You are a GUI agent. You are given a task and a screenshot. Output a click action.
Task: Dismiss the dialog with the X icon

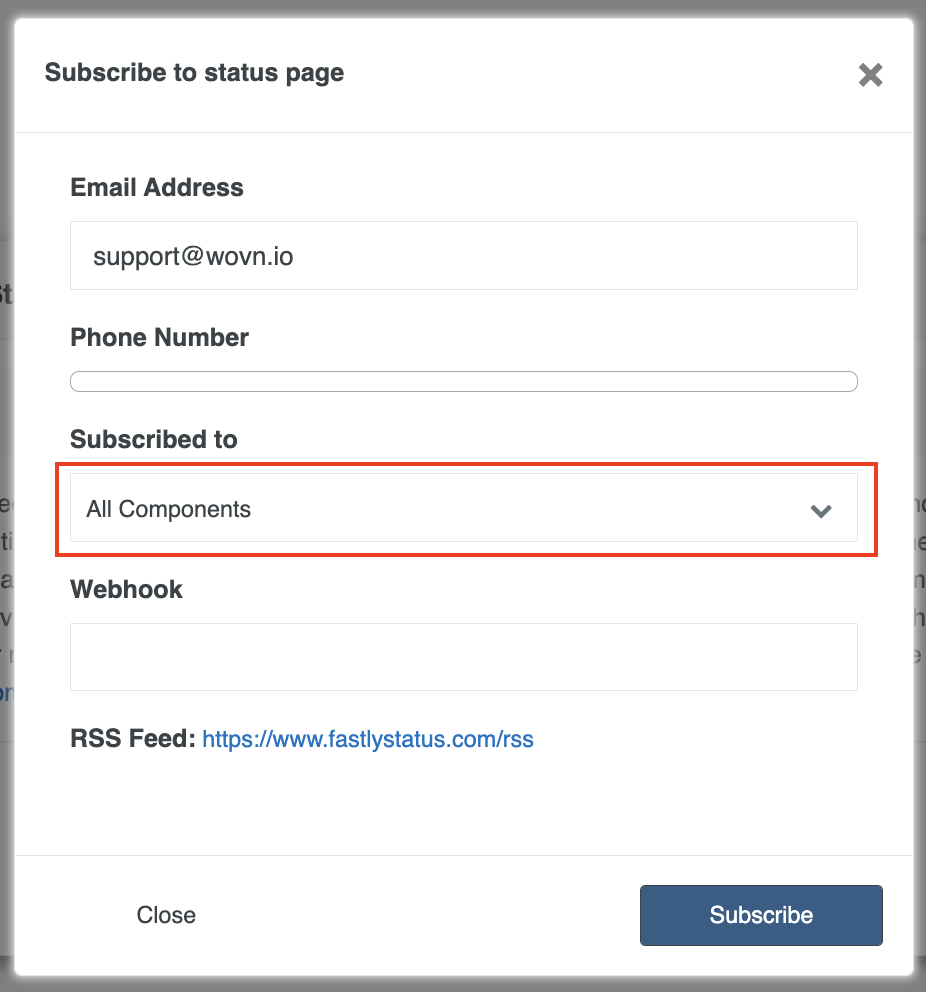pyautogui.click(x=870, y=75)
